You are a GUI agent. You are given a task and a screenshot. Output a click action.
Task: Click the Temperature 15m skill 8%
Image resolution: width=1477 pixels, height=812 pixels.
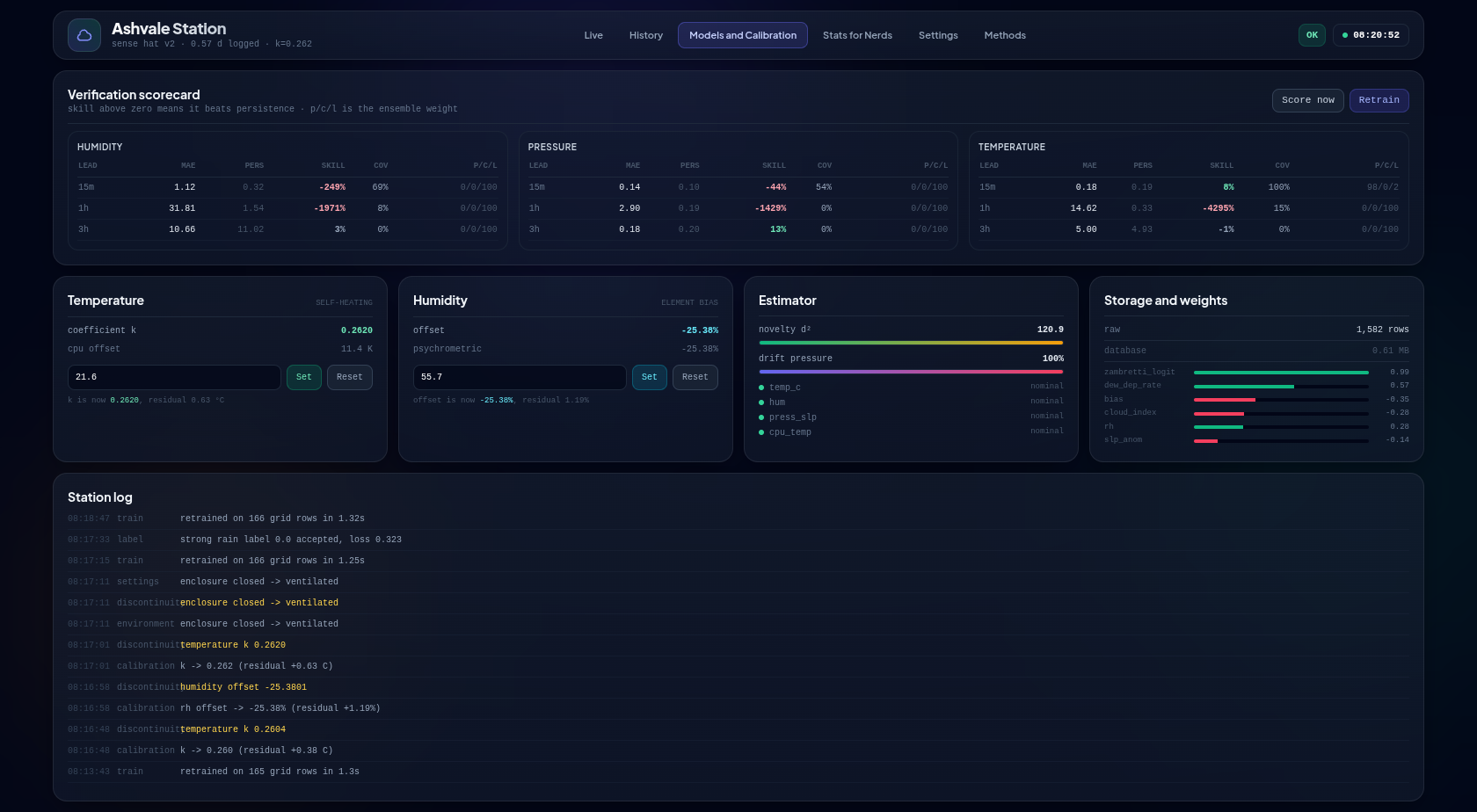click(1228, 187)
